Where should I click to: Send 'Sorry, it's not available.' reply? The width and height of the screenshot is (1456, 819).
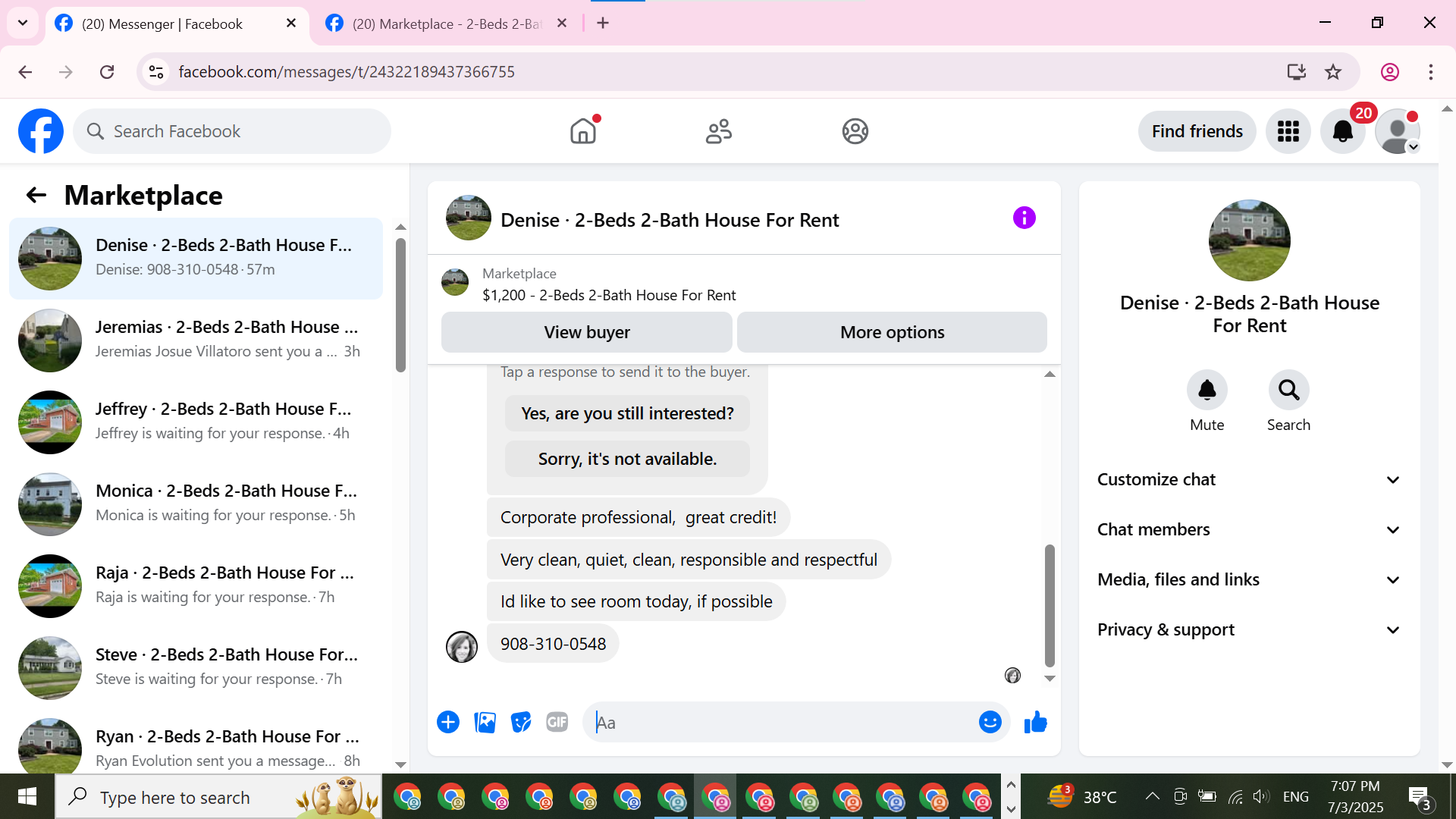(627, 460)
